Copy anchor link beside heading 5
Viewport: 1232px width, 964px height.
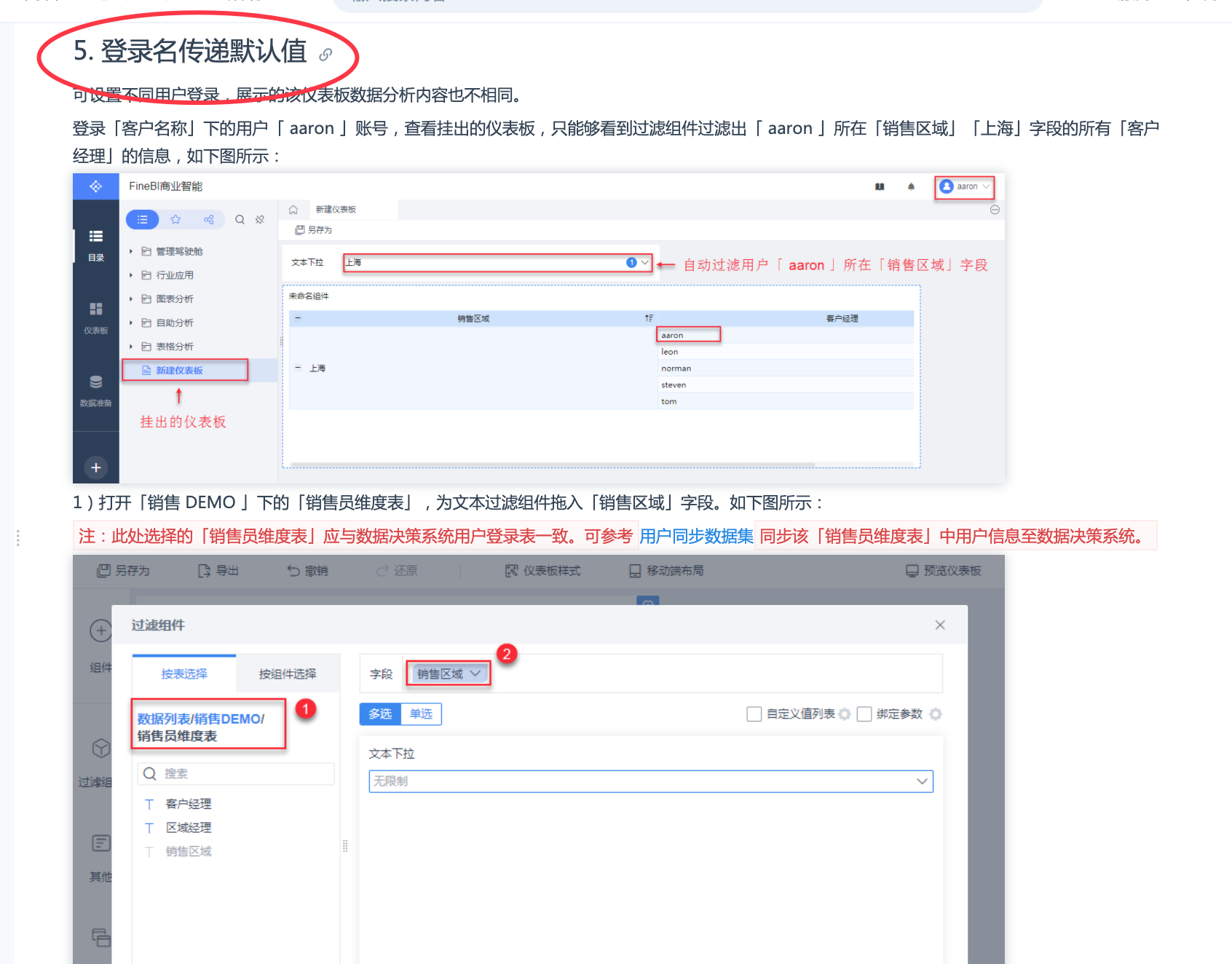click(325, 55)
